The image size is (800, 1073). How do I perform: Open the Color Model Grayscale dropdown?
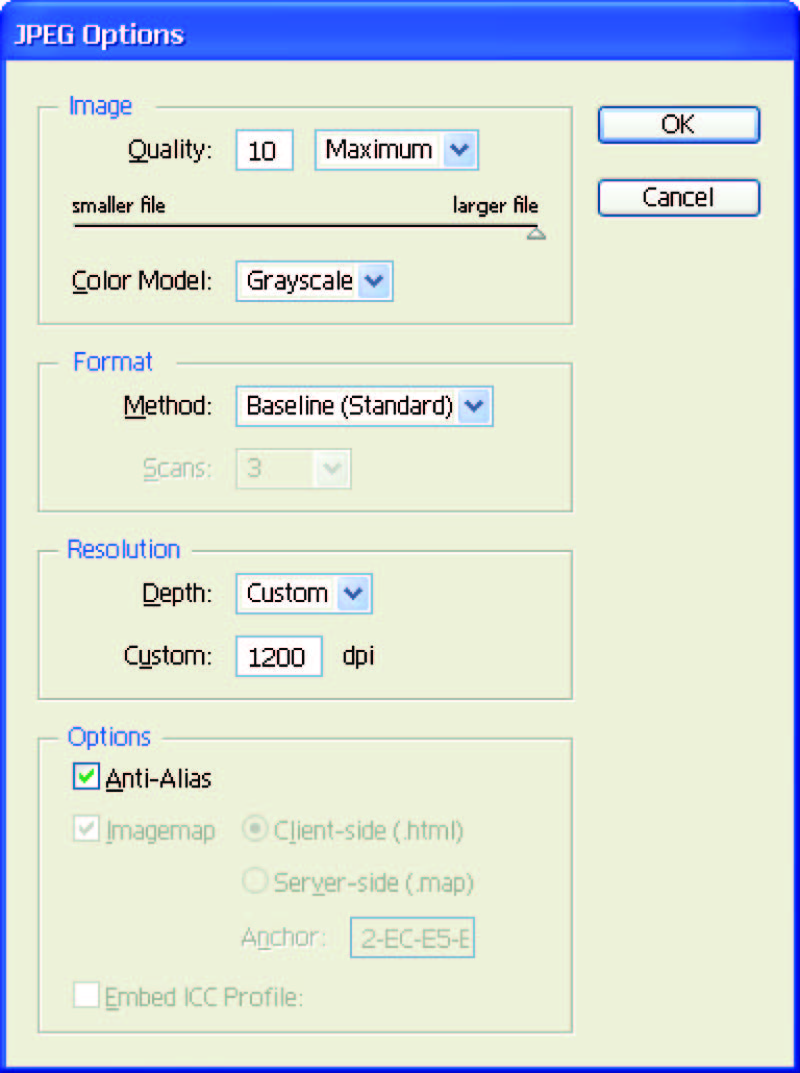point(314,281)
